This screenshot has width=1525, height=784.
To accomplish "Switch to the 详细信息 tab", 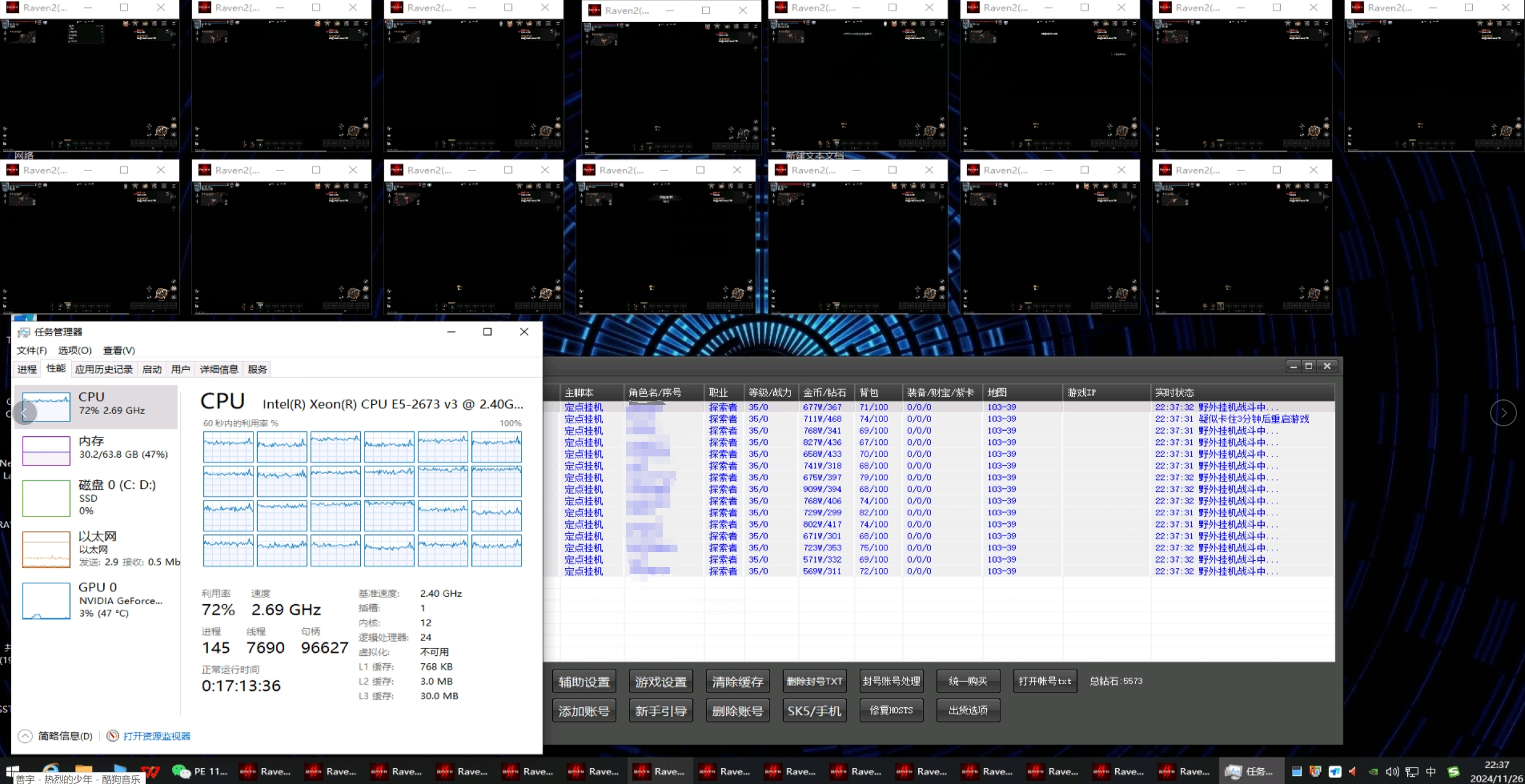I will (x=219, y=369).
